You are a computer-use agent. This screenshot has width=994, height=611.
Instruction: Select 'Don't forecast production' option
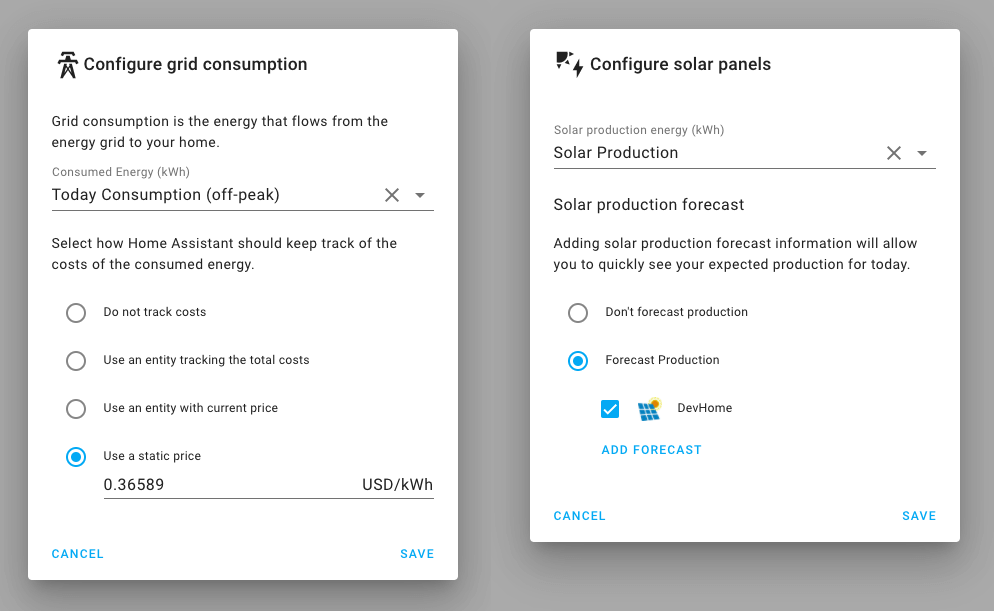(x=578, y=313)
